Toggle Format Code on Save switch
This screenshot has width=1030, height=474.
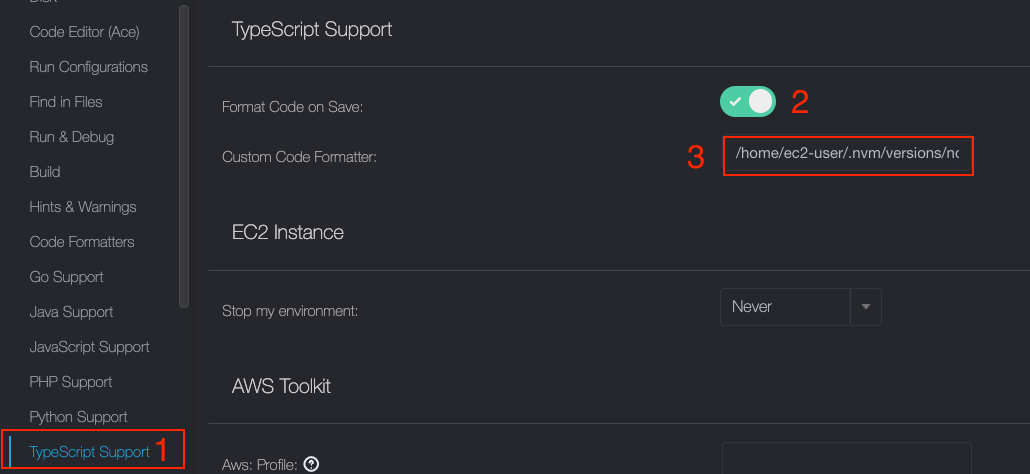[x=747, y=101]
